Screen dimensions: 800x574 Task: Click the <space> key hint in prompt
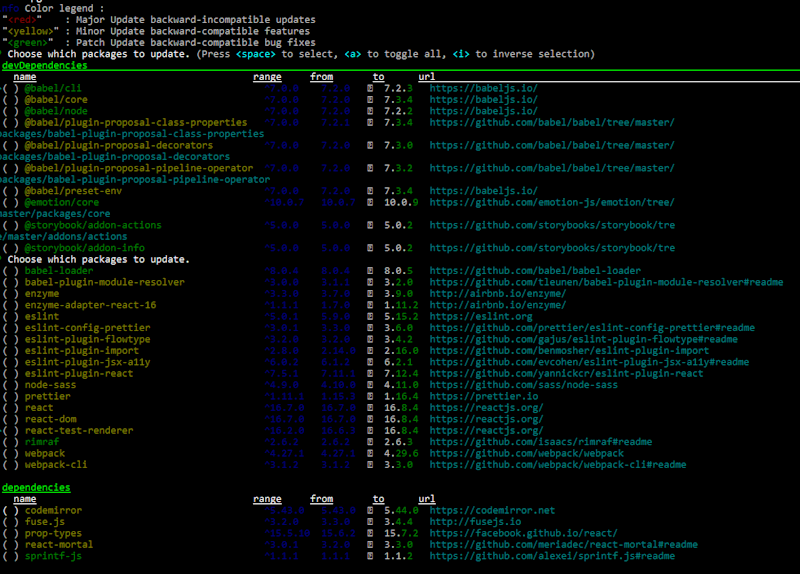[x=256, y=54]
